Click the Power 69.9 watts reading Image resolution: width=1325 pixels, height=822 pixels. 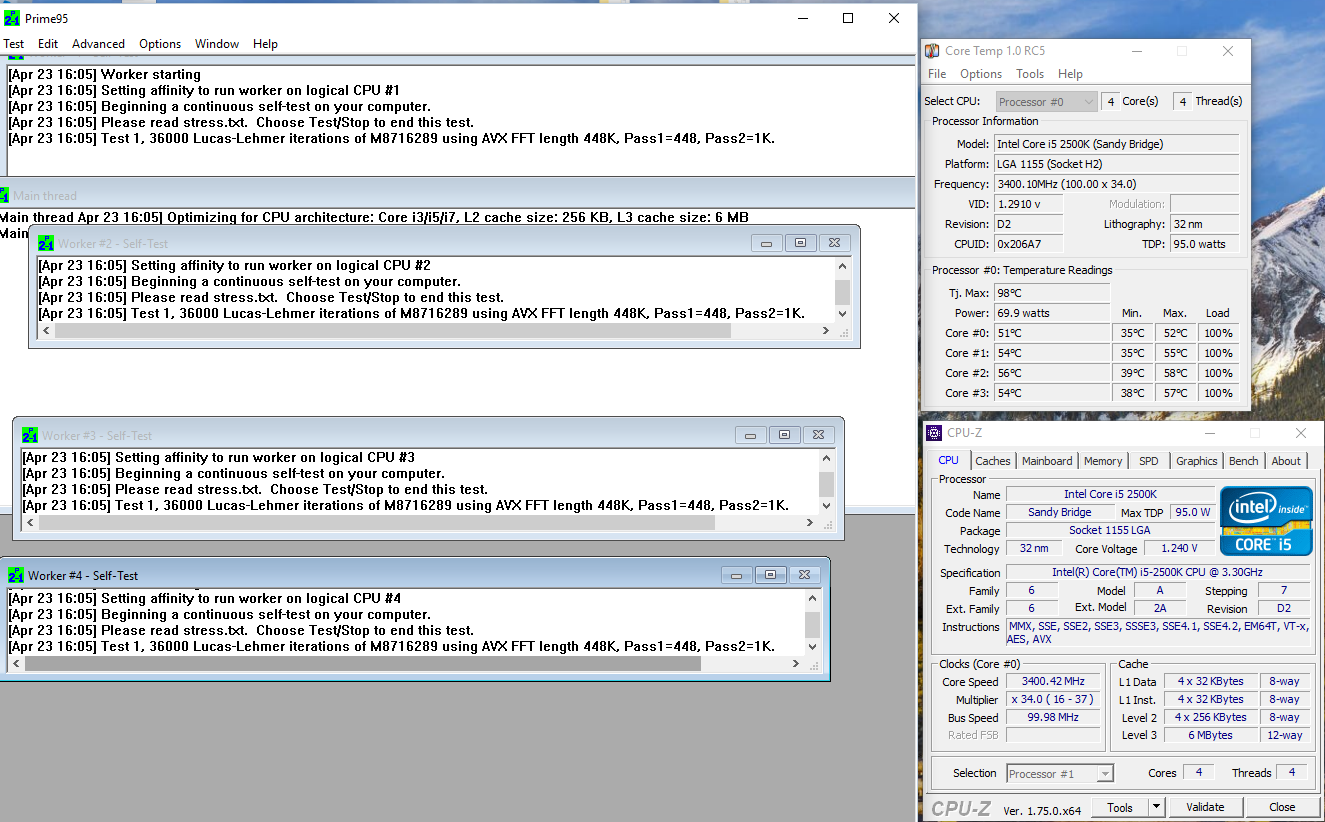(1052, 313)
